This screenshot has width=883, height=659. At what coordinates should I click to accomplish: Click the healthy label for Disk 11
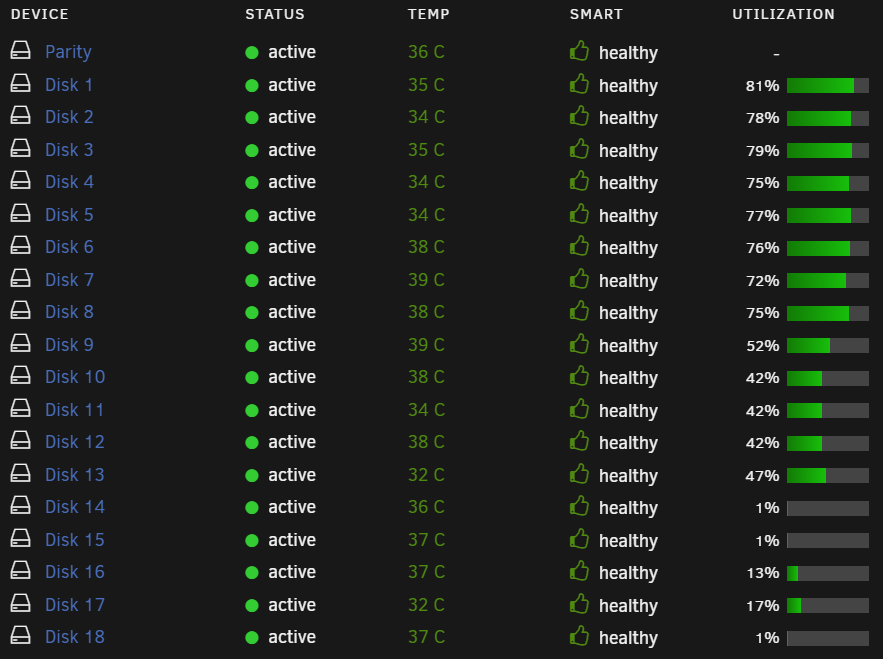628,411
